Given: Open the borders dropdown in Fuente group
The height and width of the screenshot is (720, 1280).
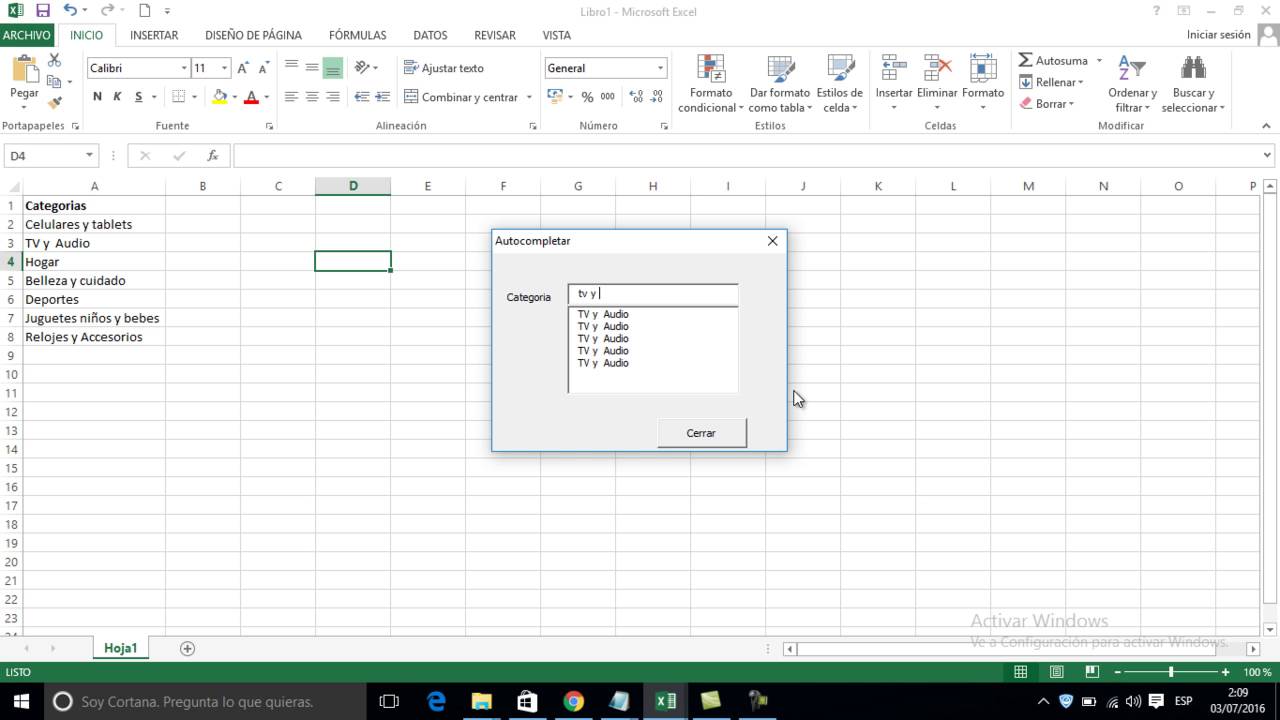Looking at the screenshot, I should tap(194, 97).
